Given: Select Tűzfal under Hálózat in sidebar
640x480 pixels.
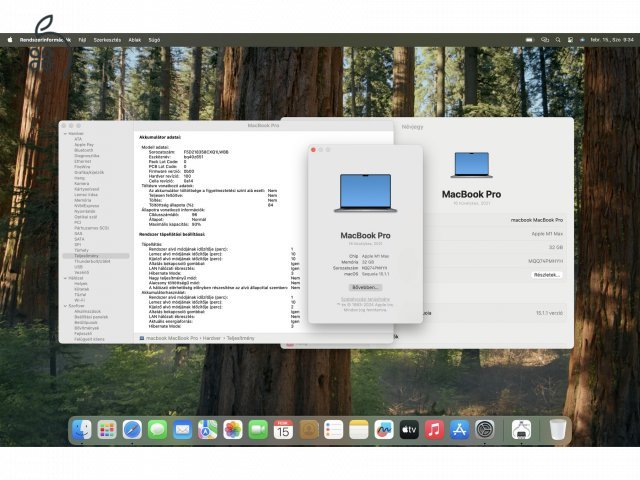Looking at the screenshot, I should point(80,294).
